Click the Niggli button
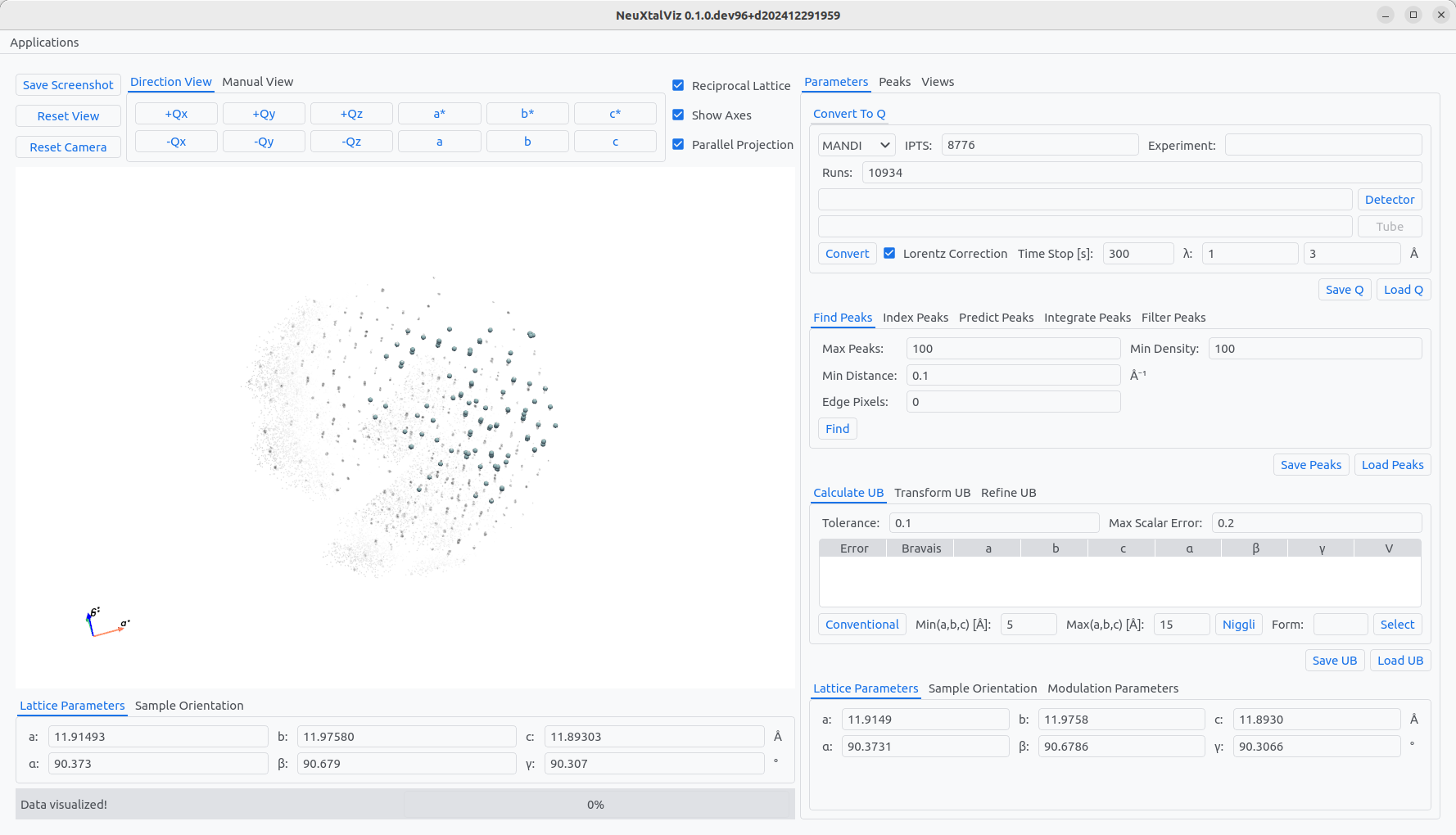The height and width of the screenshot is (835, 1456). coord(1238,625)
